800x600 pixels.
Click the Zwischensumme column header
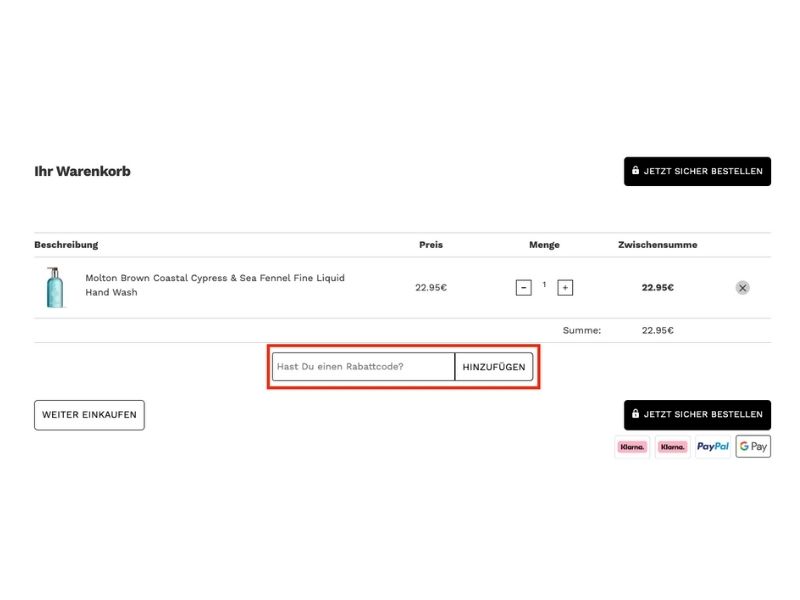point(657,245)
